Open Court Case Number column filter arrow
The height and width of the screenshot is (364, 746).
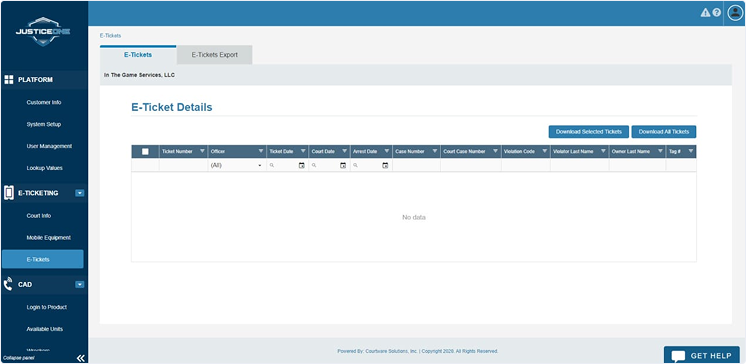(495, 151)
